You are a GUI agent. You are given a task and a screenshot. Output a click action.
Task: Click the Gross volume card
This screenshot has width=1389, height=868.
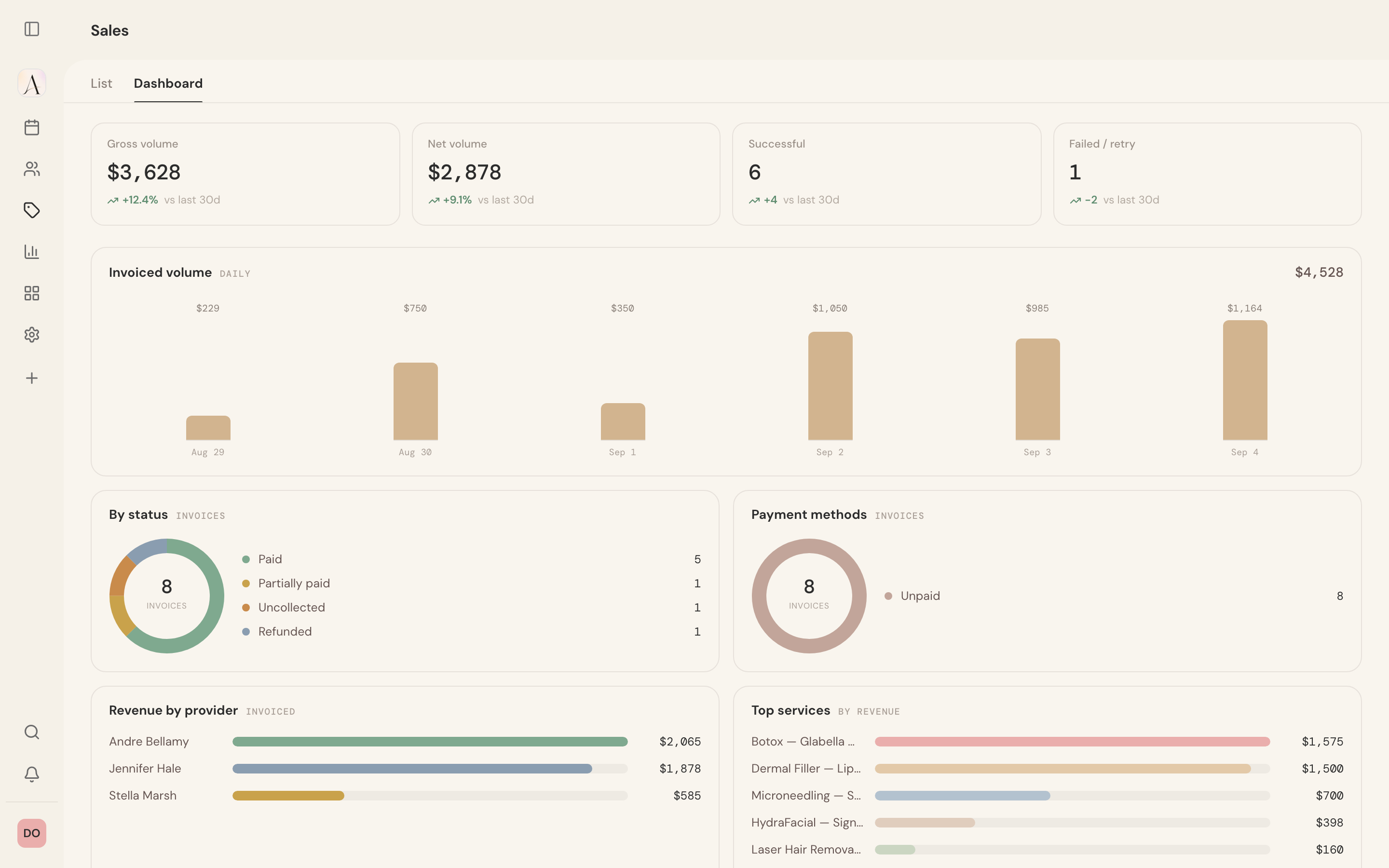pos(245,174)
